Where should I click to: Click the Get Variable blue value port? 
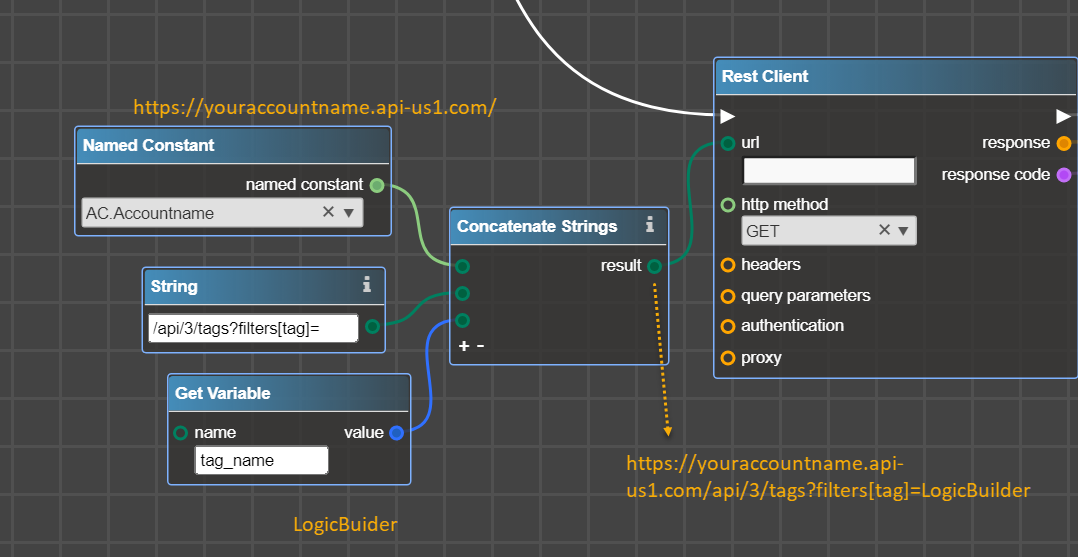click(x=397, y=433)
